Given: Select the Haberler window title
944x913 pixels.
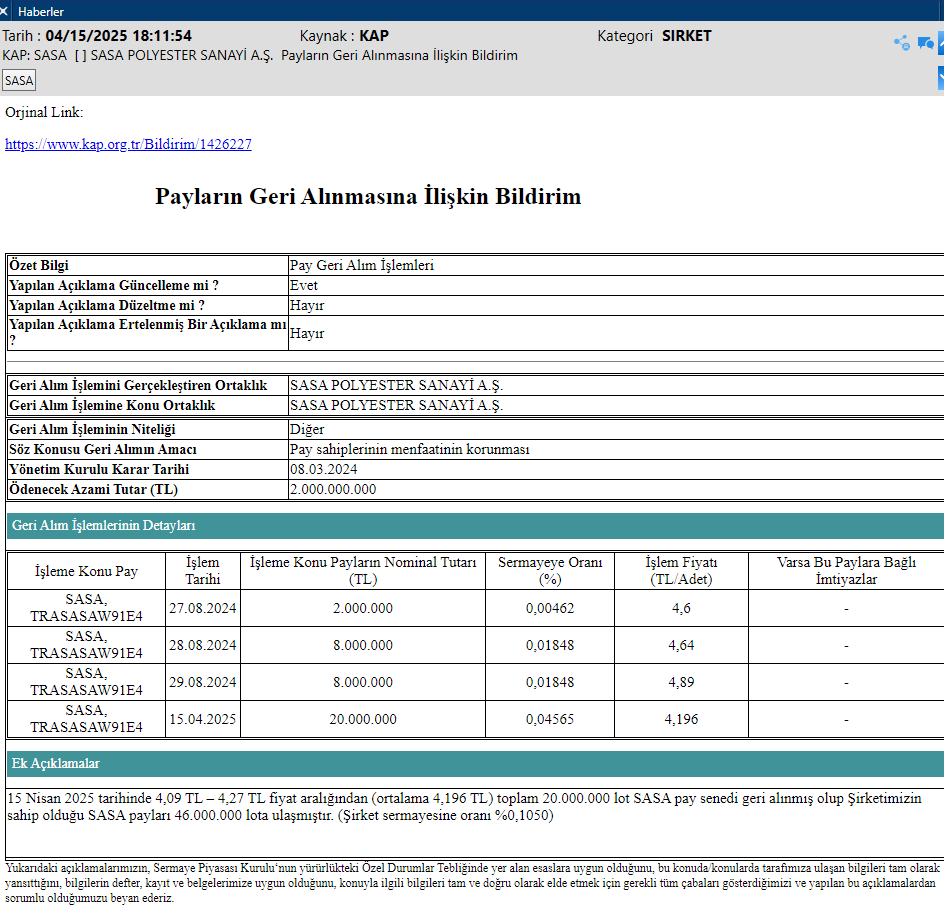Looking at the screenshot, I should (40, 11).
